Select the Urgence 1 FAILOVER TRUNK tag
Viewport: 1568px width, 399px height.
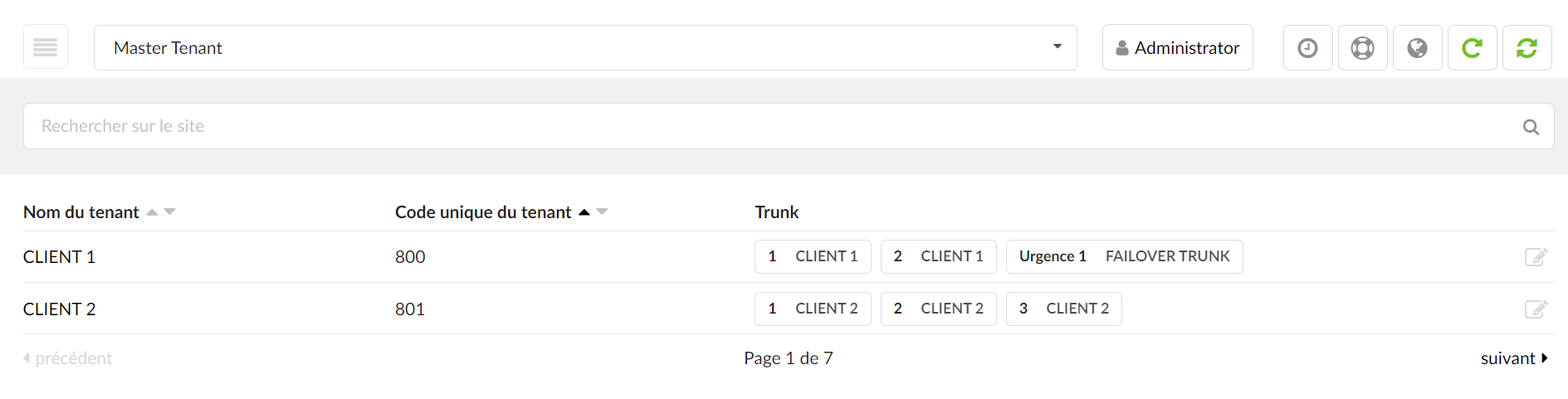pos(1124,256)
